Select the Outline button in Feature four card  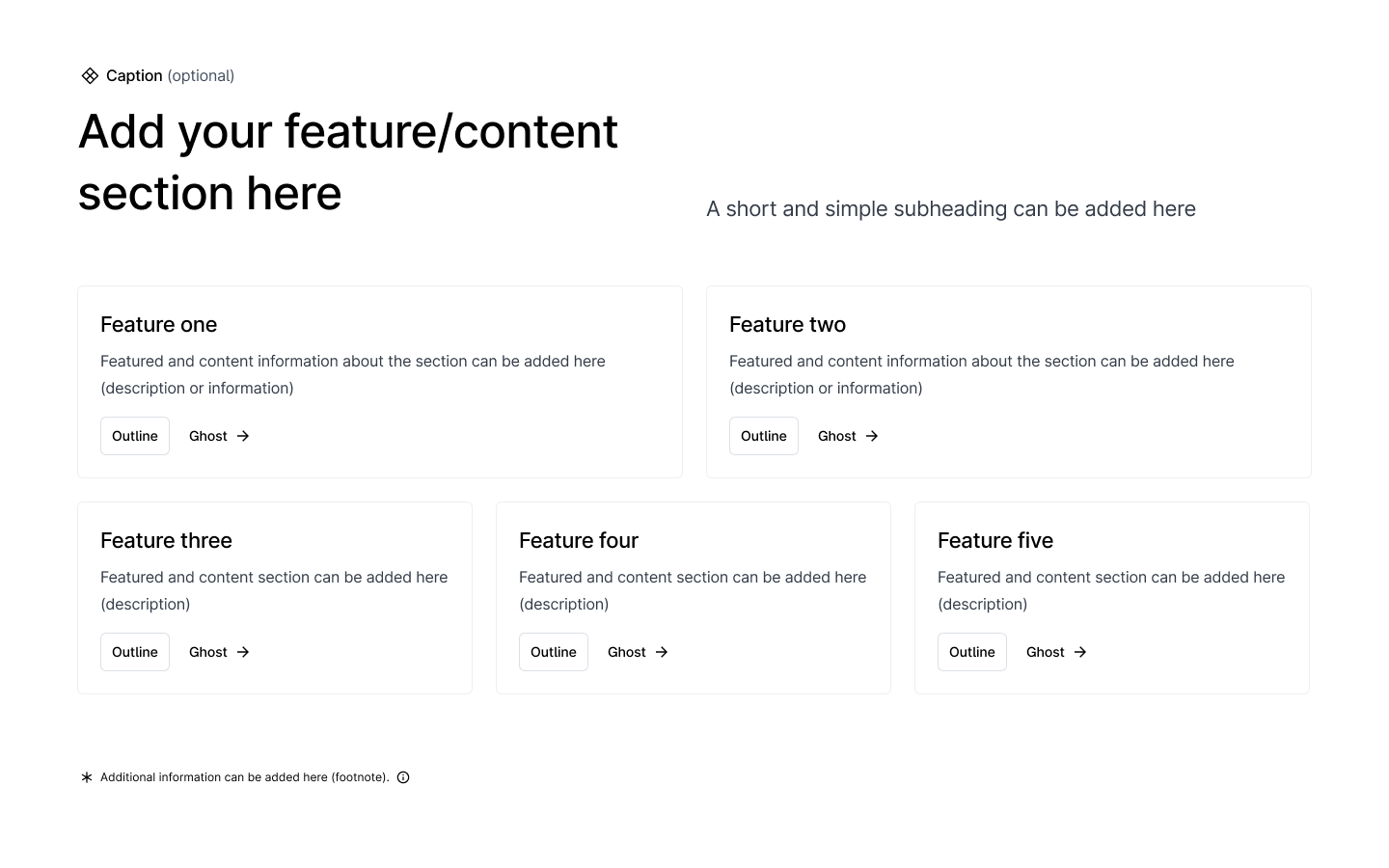tap(554, 652)
